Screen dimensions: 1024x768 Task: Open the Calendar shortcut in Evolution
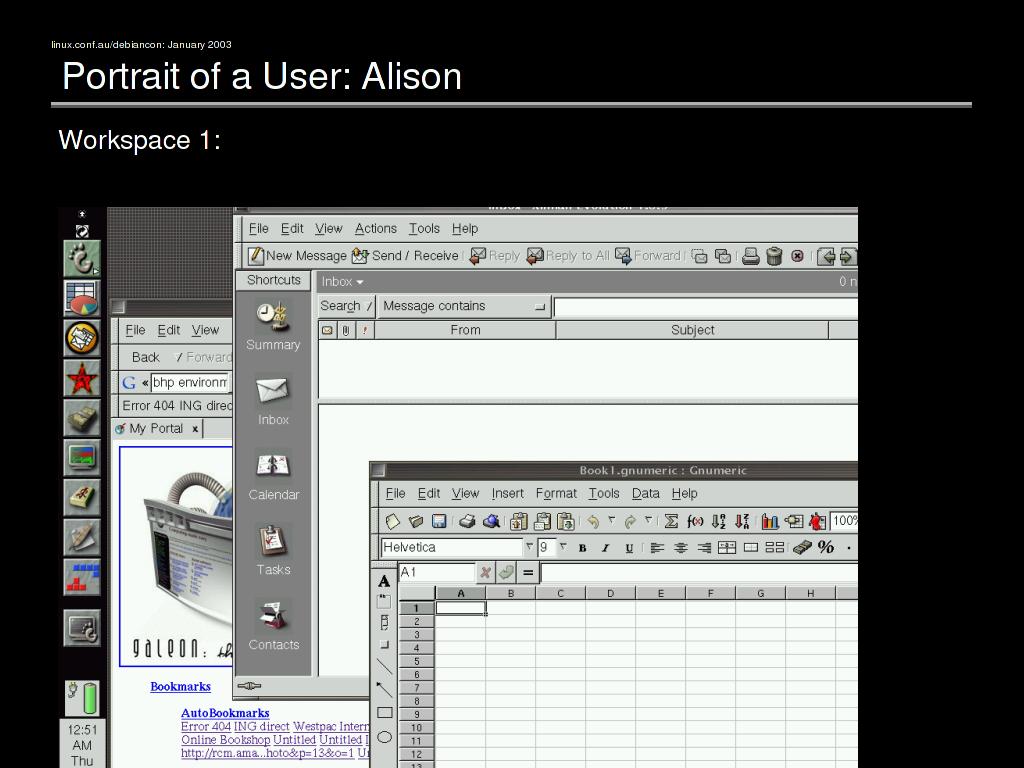coord(273,475)
